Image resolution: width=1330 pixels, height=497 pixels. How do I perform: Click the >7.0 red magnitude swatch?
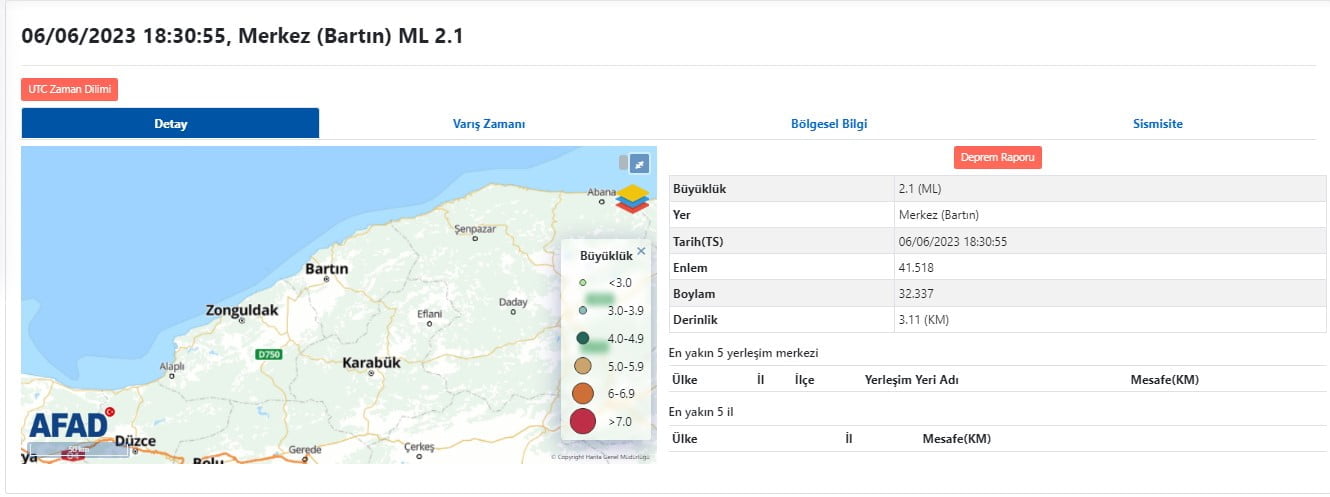582,422
